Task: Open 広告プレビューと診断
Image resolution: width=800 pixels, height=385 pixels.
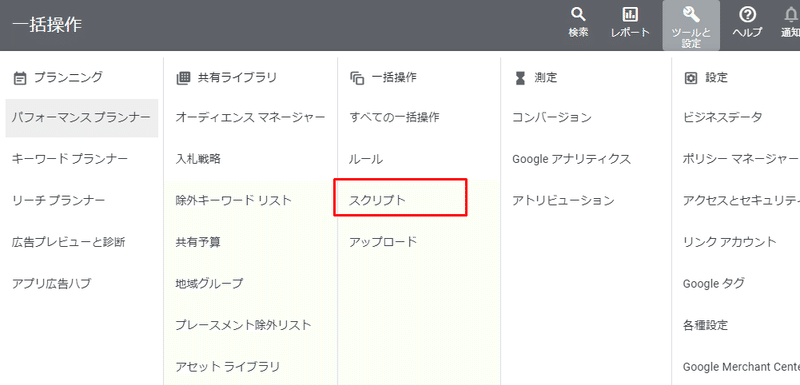Action: [x=68, y=242]
